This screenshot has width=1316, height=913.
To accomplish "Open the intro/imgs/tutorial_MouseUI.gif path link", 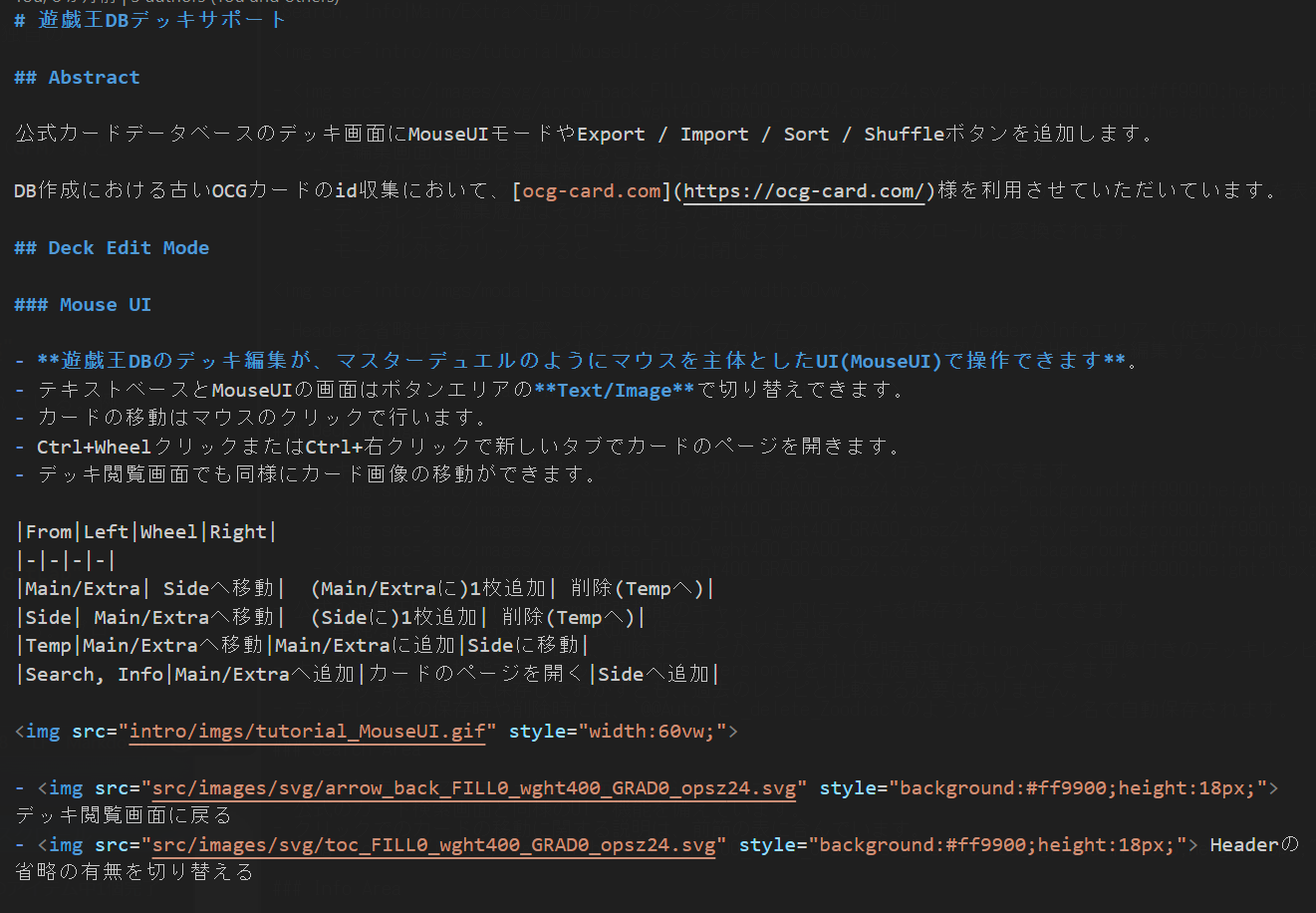I will [x=308, y=731].
